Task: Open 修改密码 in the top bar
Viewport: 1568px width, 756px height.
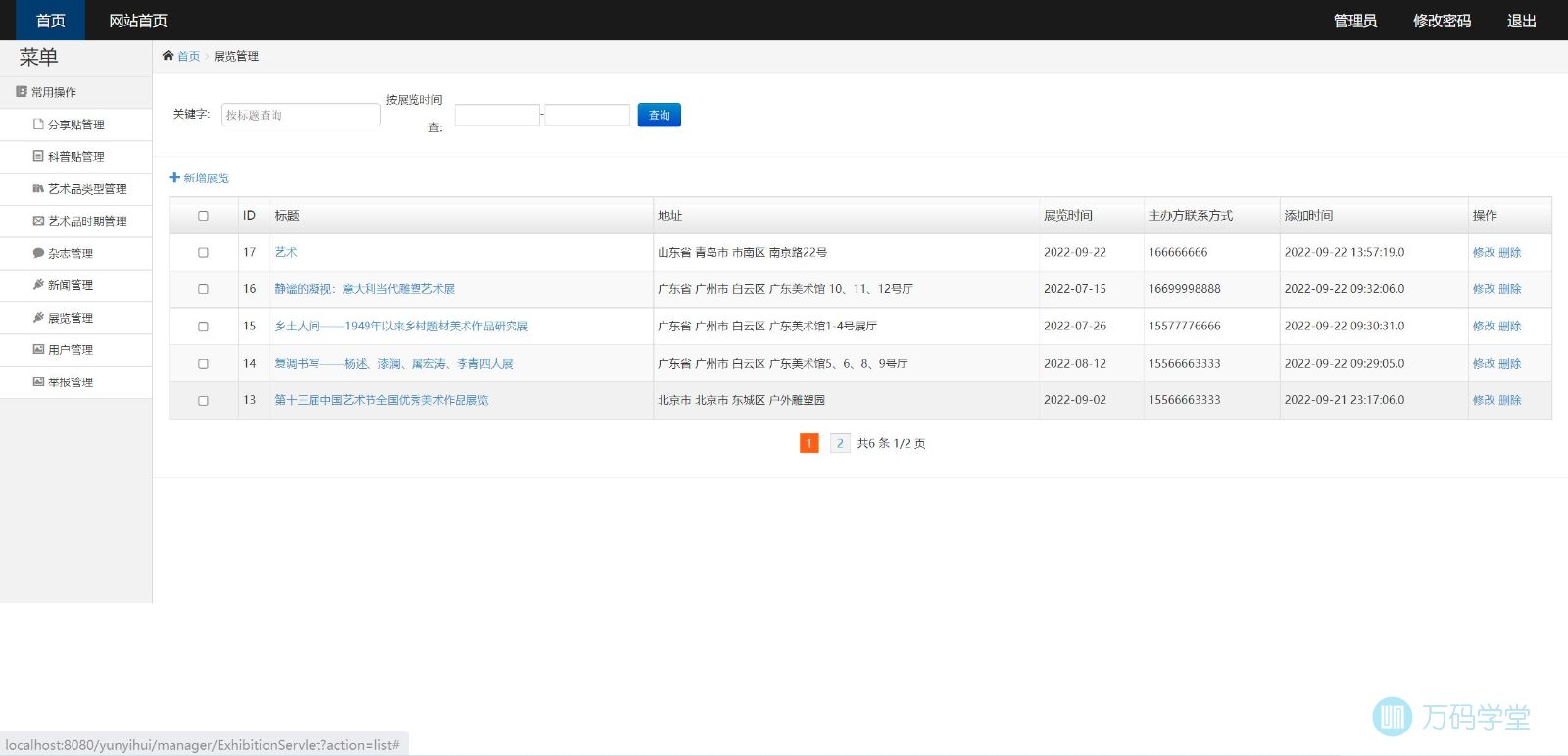Action: click(x=1442, y=21)
